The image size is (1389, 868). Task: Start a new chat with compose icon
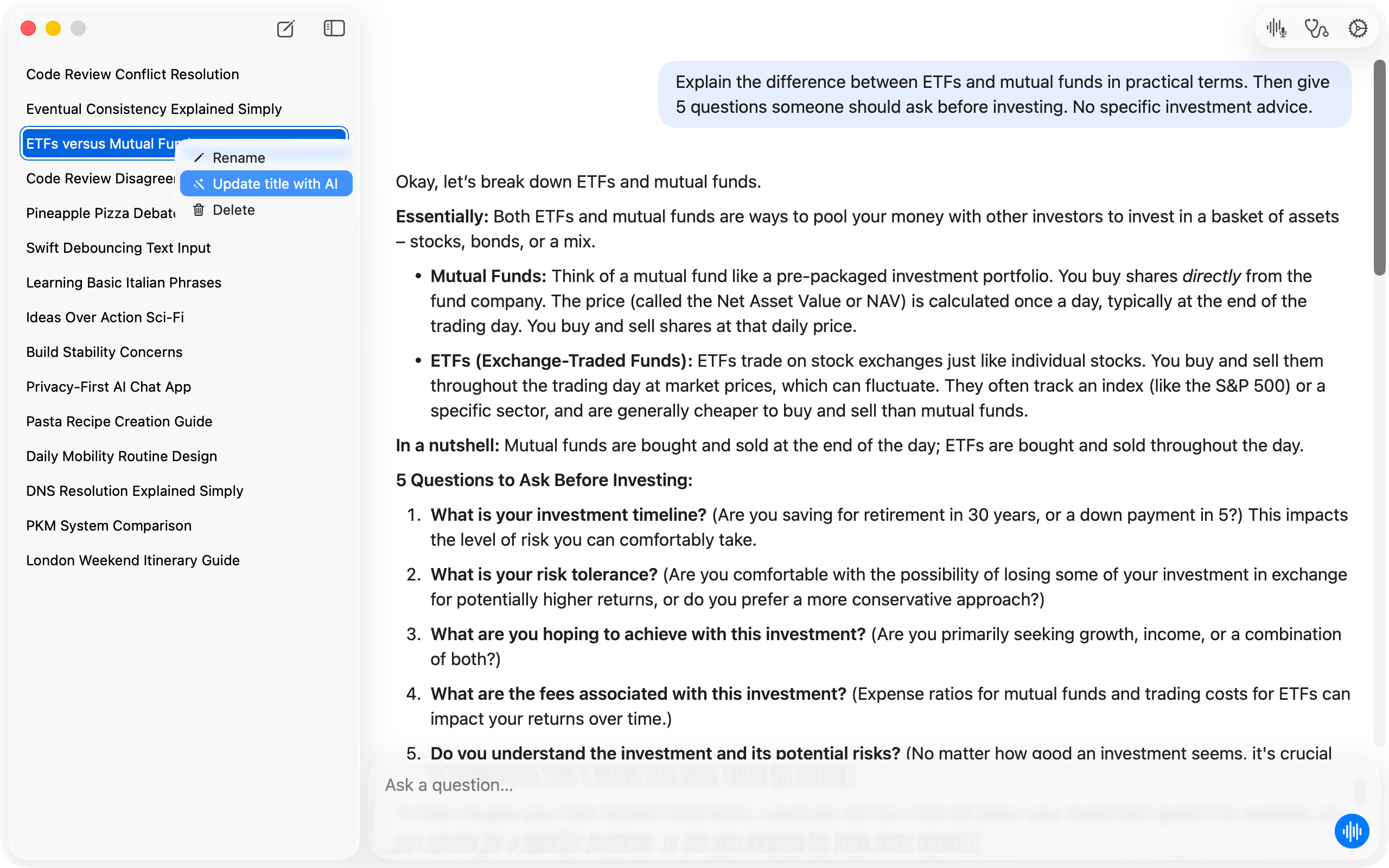pyautogui.click(x=285, y=28)
